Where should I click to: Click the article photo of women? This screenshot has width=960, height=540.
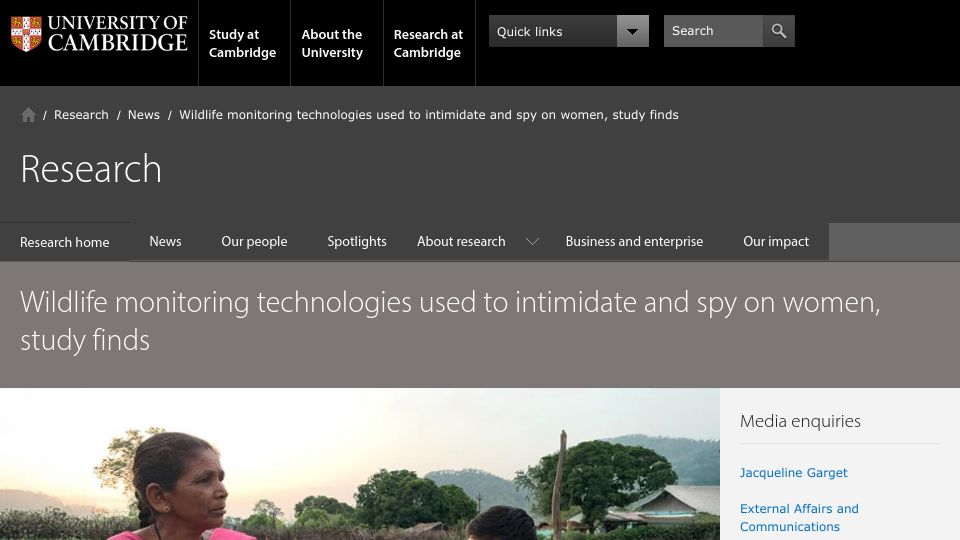[x=360, y=464]
